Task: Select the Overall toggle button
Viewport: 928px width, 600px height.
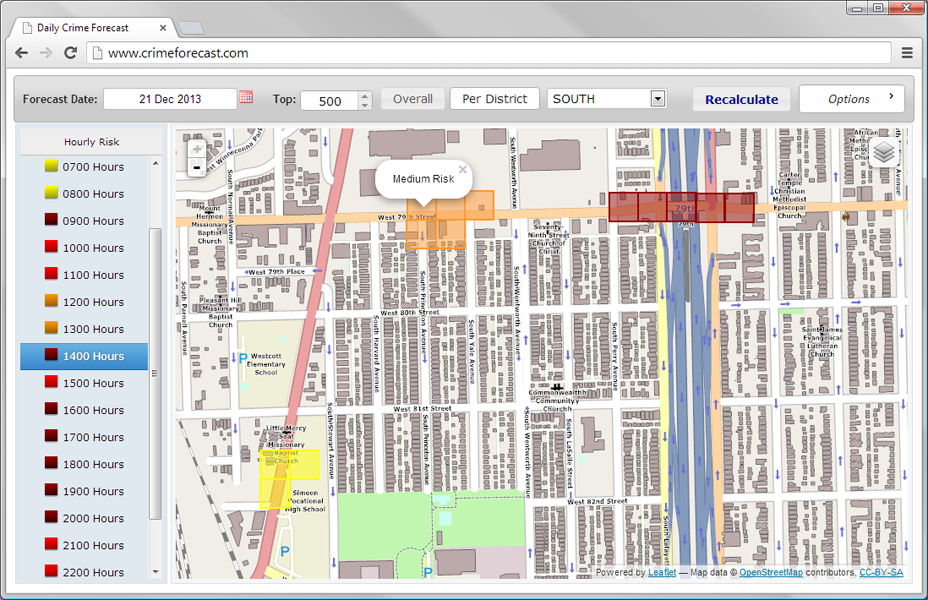Action: click(x=412, y=99)
